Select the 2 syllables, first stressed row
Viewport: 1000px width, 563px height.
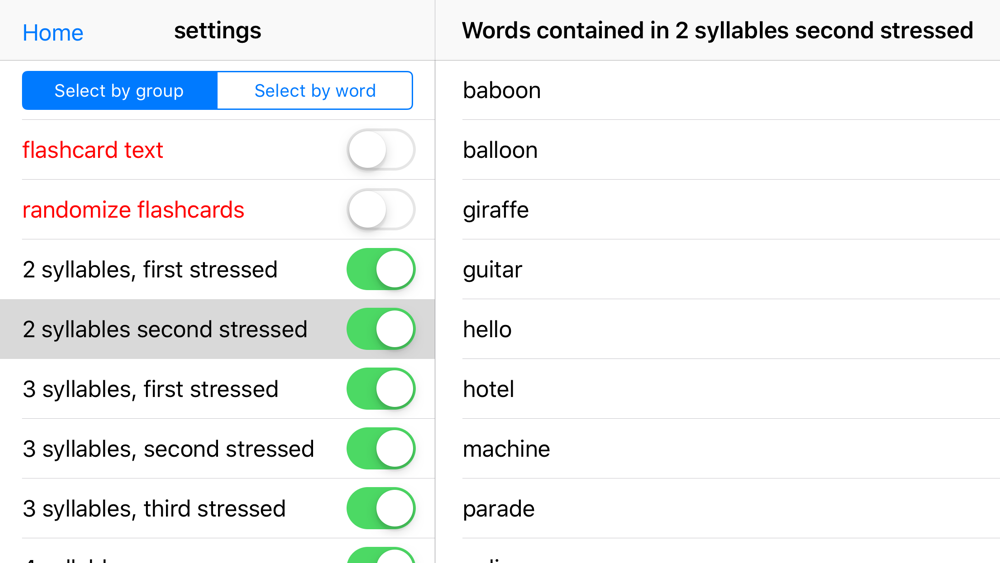tap(150, 270)
